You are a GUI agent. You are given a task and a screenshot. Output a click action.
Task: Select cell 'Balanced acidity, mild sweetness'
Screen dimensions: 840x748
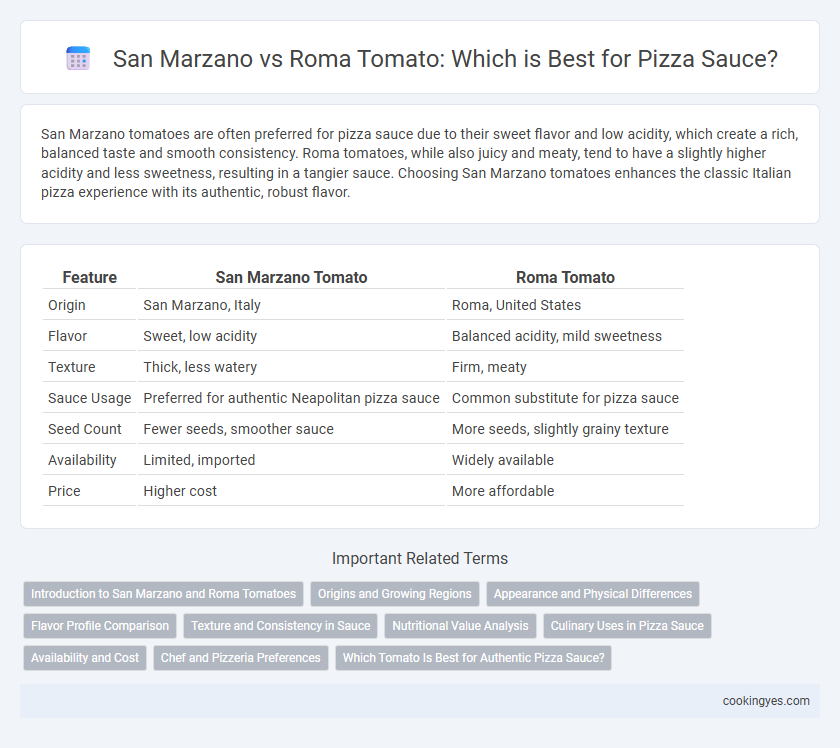565,336
